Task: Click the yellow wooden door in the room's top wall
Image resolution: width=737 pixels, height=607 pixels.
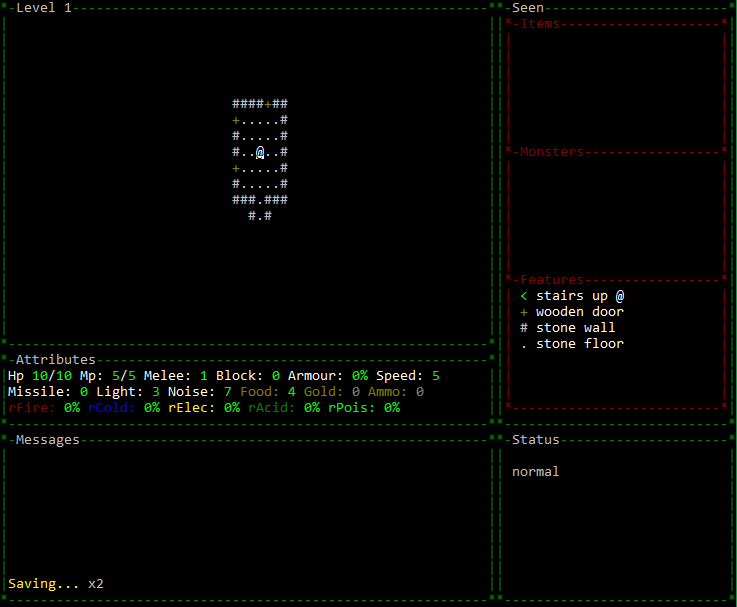Action: (268, 104)
